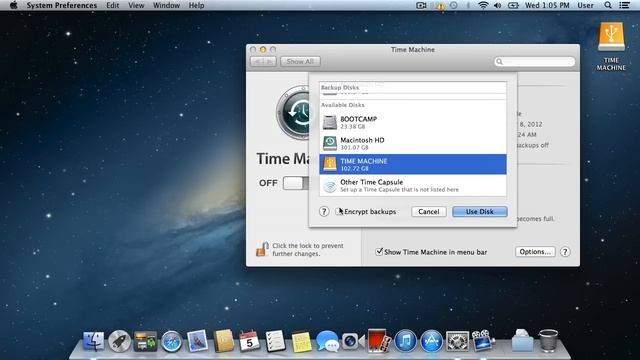Viewport: 640px width, 360px height.
Task: Open Finder from the dock
Action: pyautogui.click(x=93, y=341)
